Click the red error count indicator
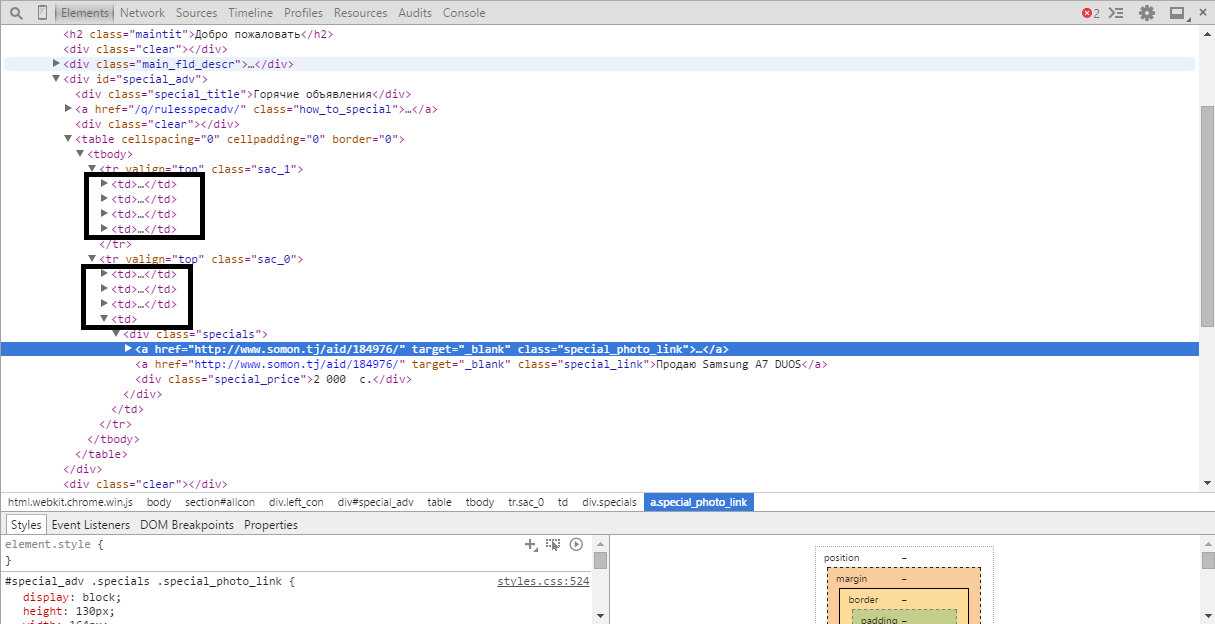This screenshot has width=1215, height=624. pyautogui.click(x=1090, y=13)
